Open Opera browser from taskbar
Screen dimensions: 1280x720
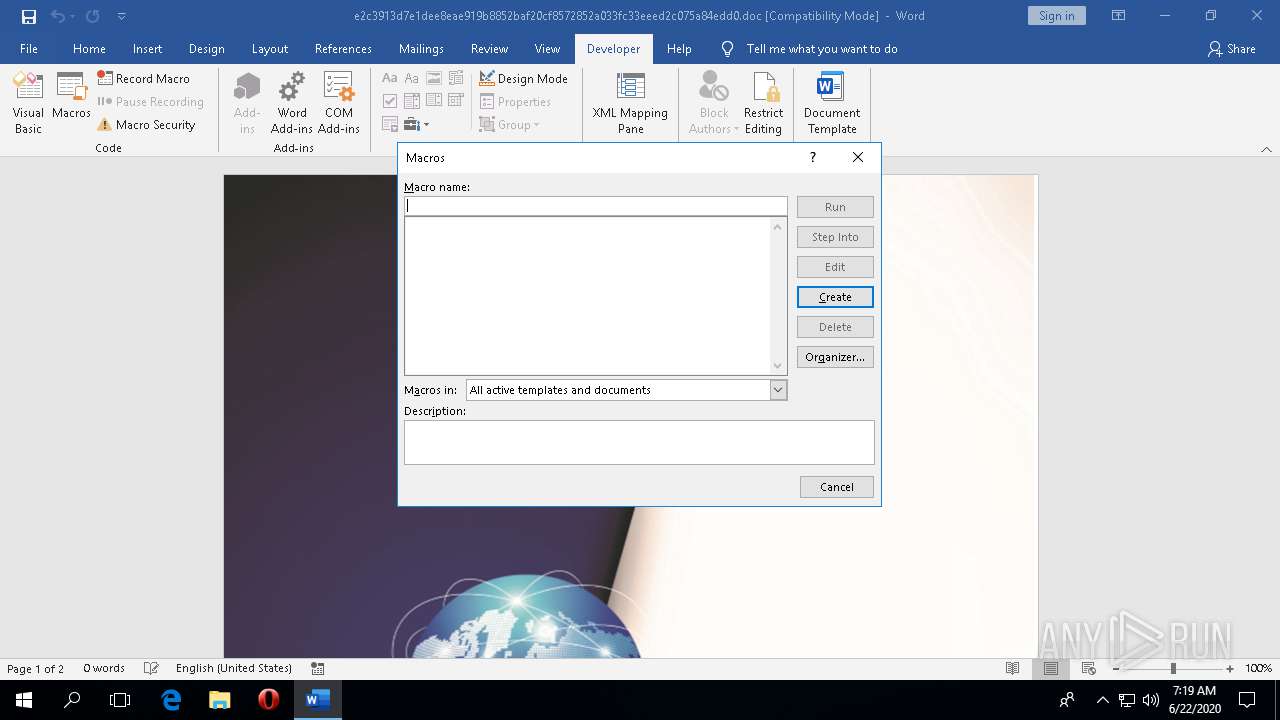[x=268, y=700]
